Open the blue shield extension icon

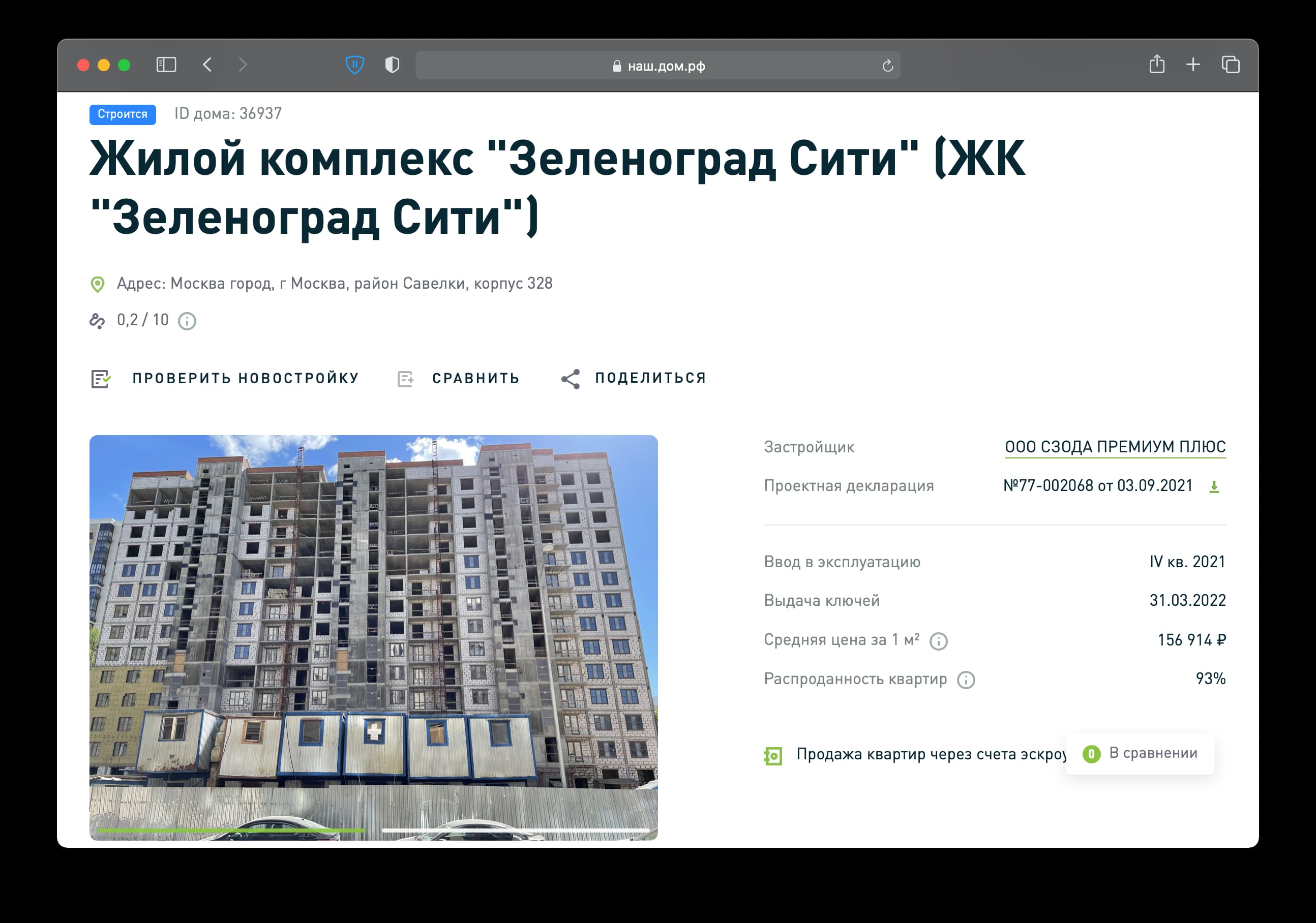click(x=355, y=65)
